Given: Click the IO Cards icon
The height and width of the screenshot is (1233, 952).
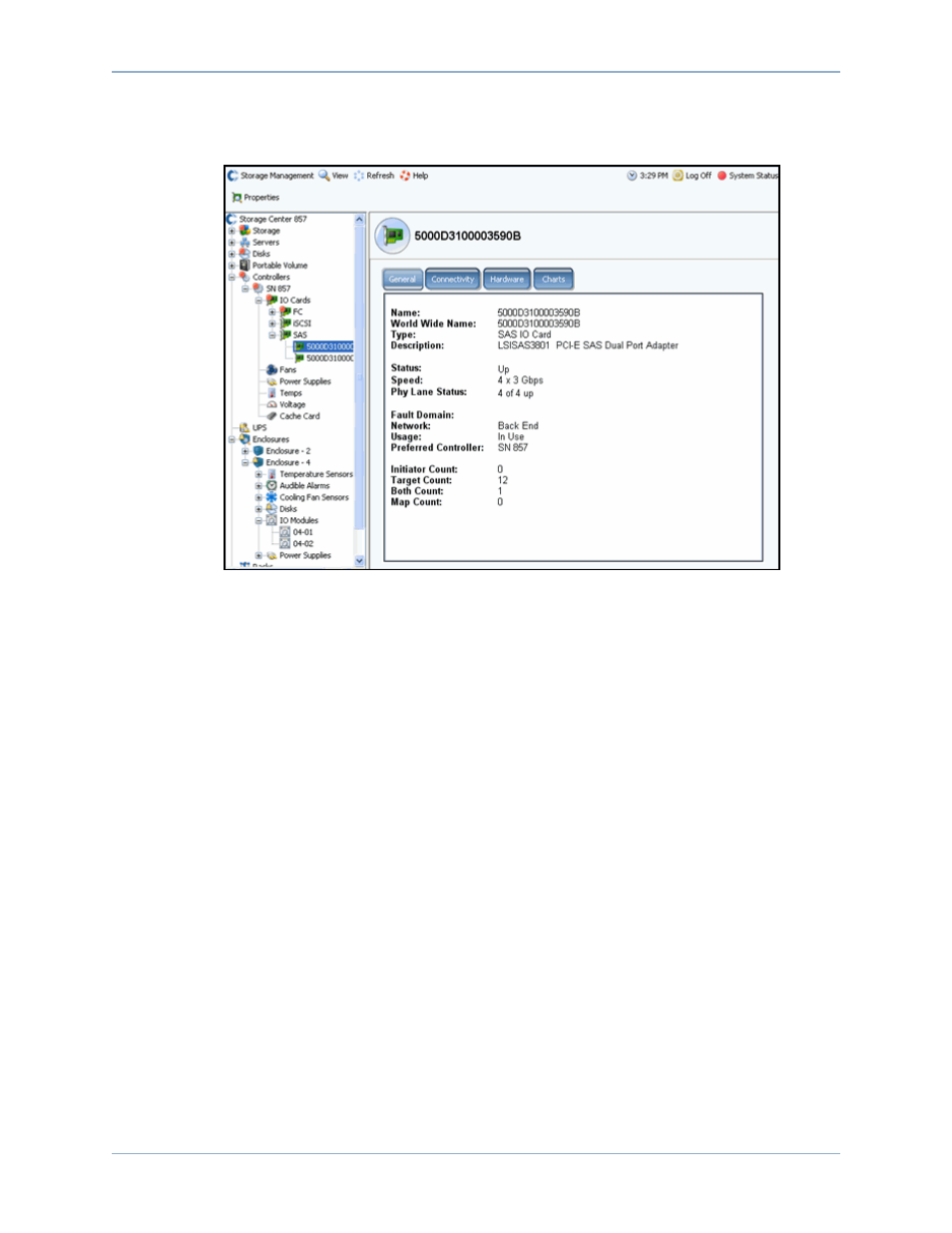Looking at the screenshot, I should click(271, 301).
